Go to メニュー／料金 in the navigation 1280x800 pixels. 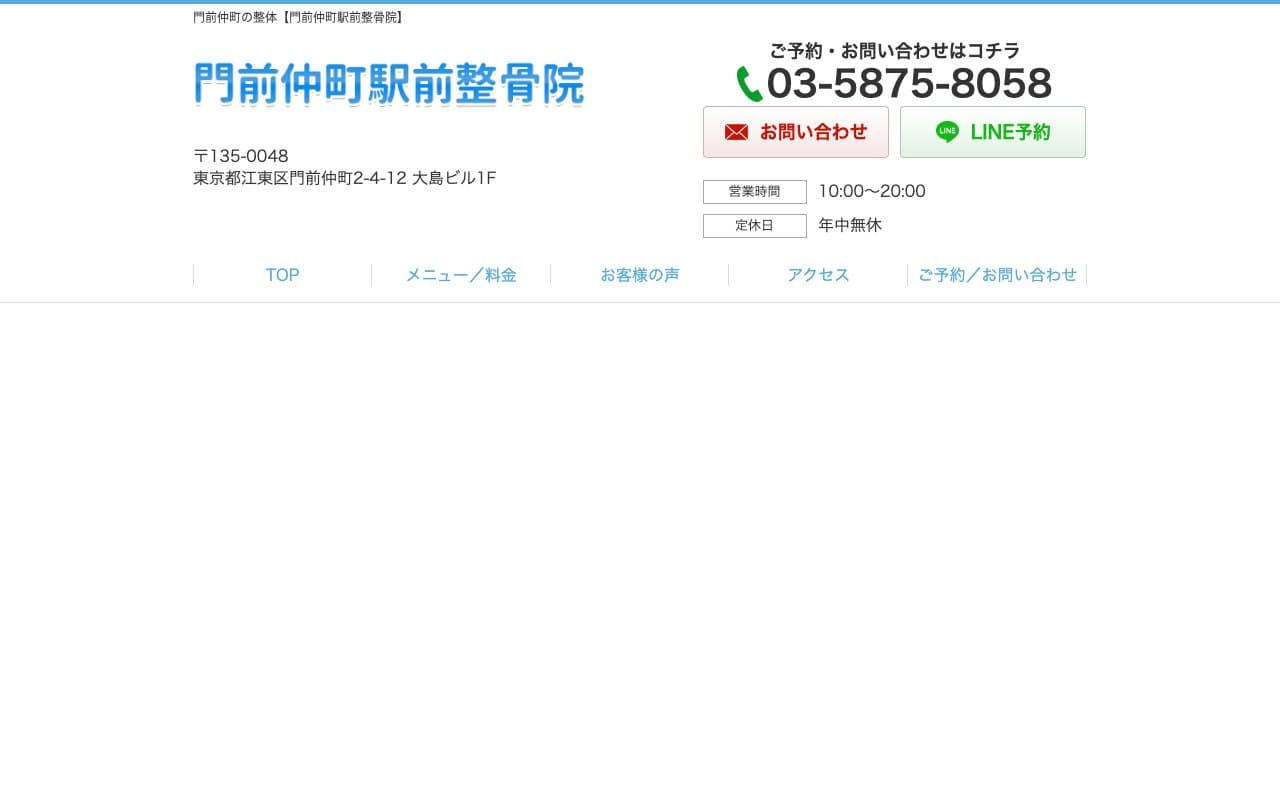[x=461, y=275]
